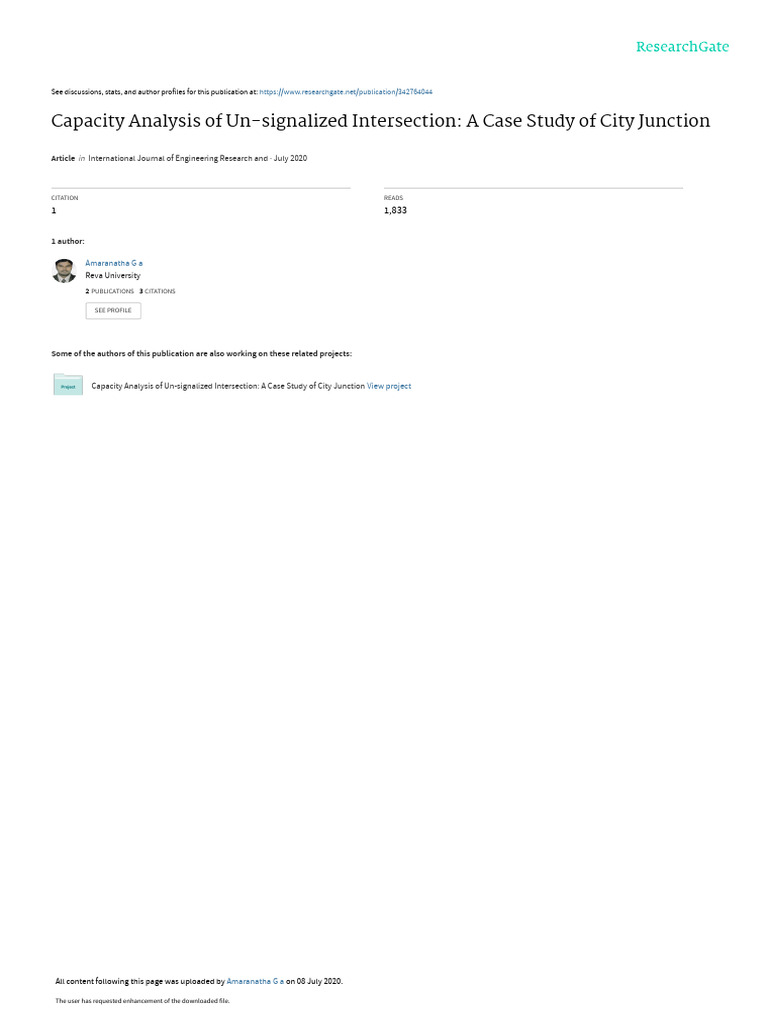Open the Amaranatha G a author name link under 1 author
Viewport: 768px width, 1024px height.
114,263
